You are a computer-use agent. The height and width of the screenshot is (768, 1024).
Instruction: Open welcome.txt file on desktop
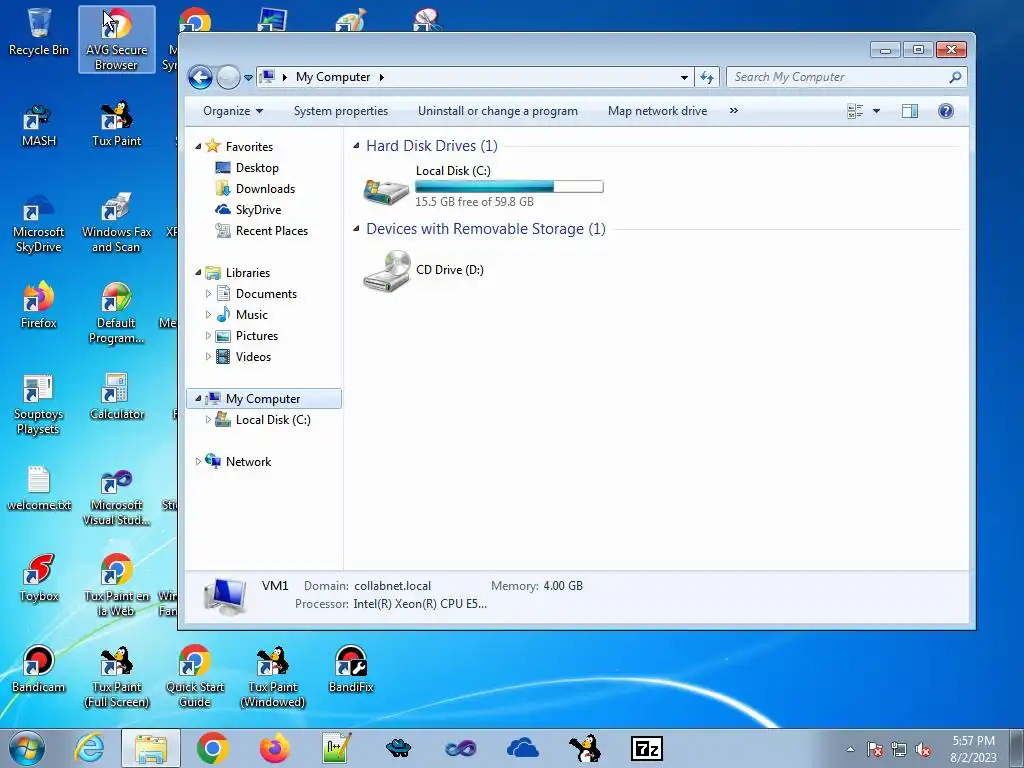39,488
